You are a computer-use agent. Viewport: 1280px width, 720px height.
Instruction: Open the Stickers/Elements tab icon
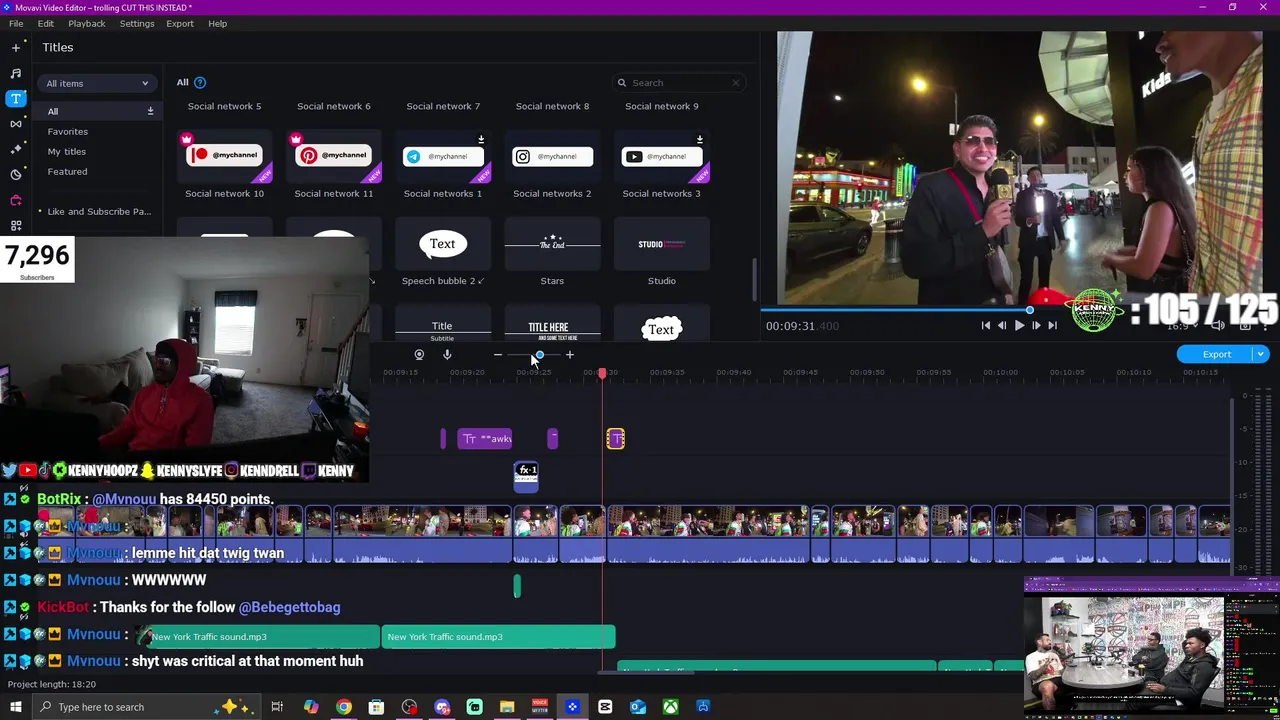point(15,174)
